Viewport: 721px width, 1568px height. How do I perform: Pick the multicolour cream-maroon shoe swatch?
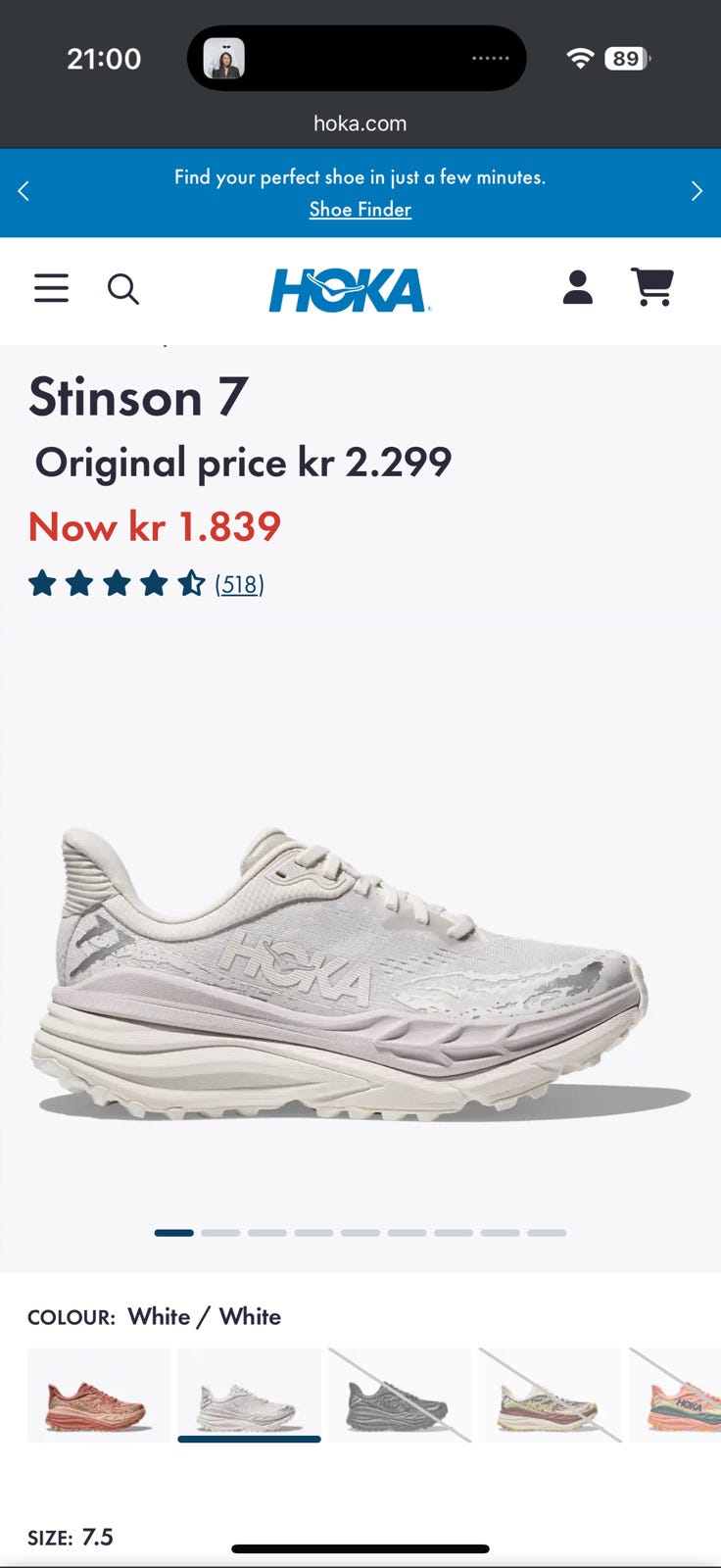(550, 1395)
